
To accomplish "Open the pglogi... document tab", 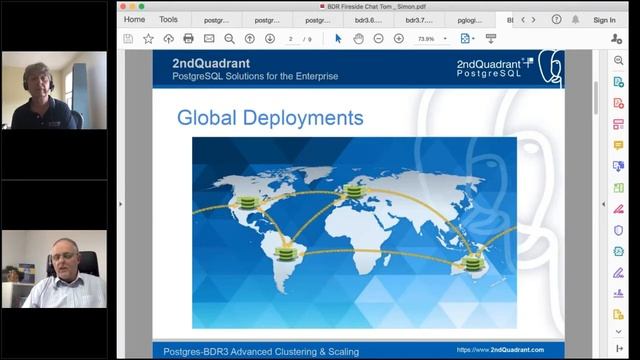I will coord(469,20).
